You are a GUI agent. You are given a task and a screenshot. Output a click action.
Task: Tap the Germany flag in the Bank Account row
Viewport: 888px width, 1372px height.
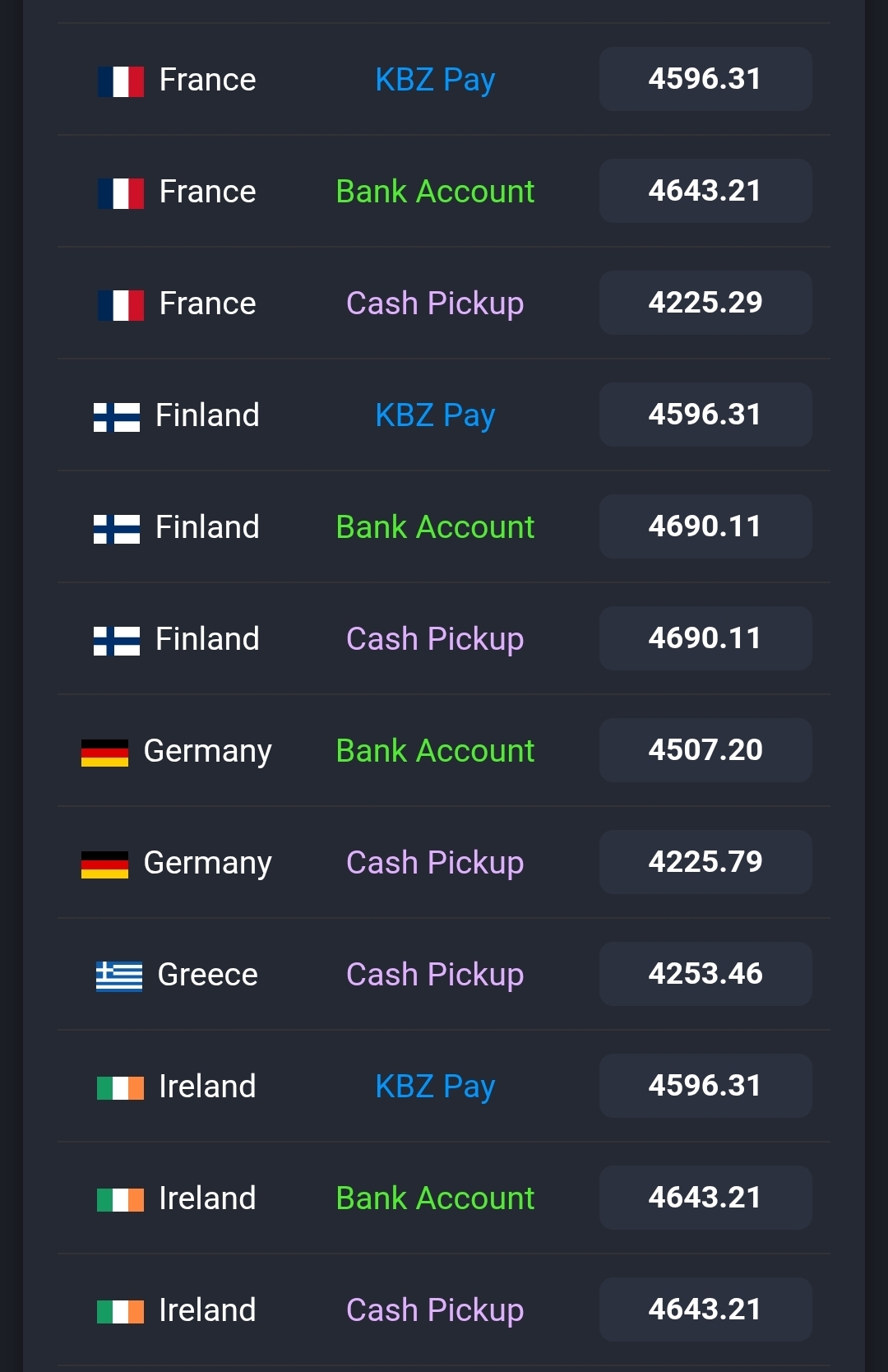[104, 753]
